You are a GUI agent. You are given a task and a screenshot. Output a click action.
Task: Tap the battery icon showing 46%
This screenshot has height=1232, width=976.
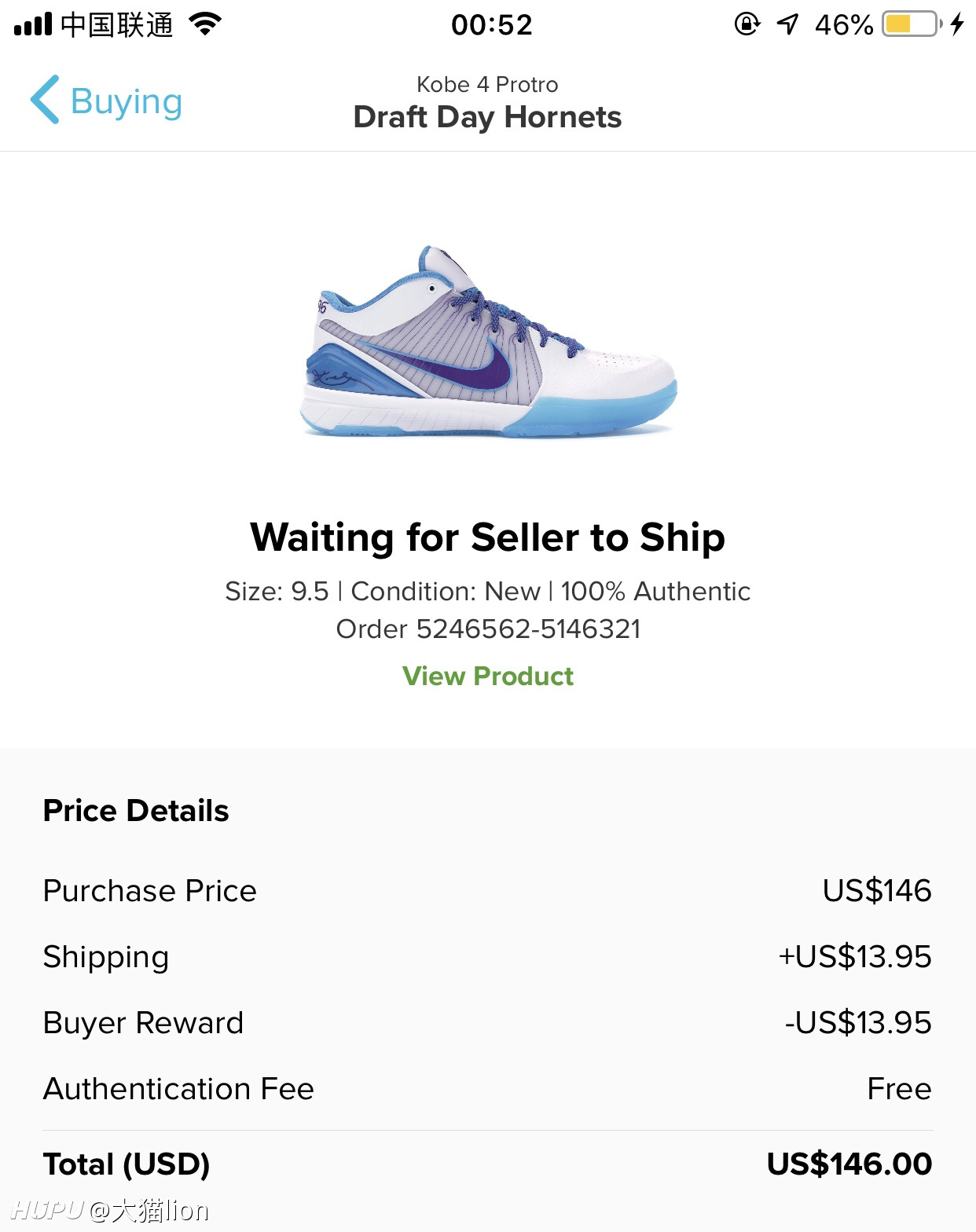[x=908, y=24]
